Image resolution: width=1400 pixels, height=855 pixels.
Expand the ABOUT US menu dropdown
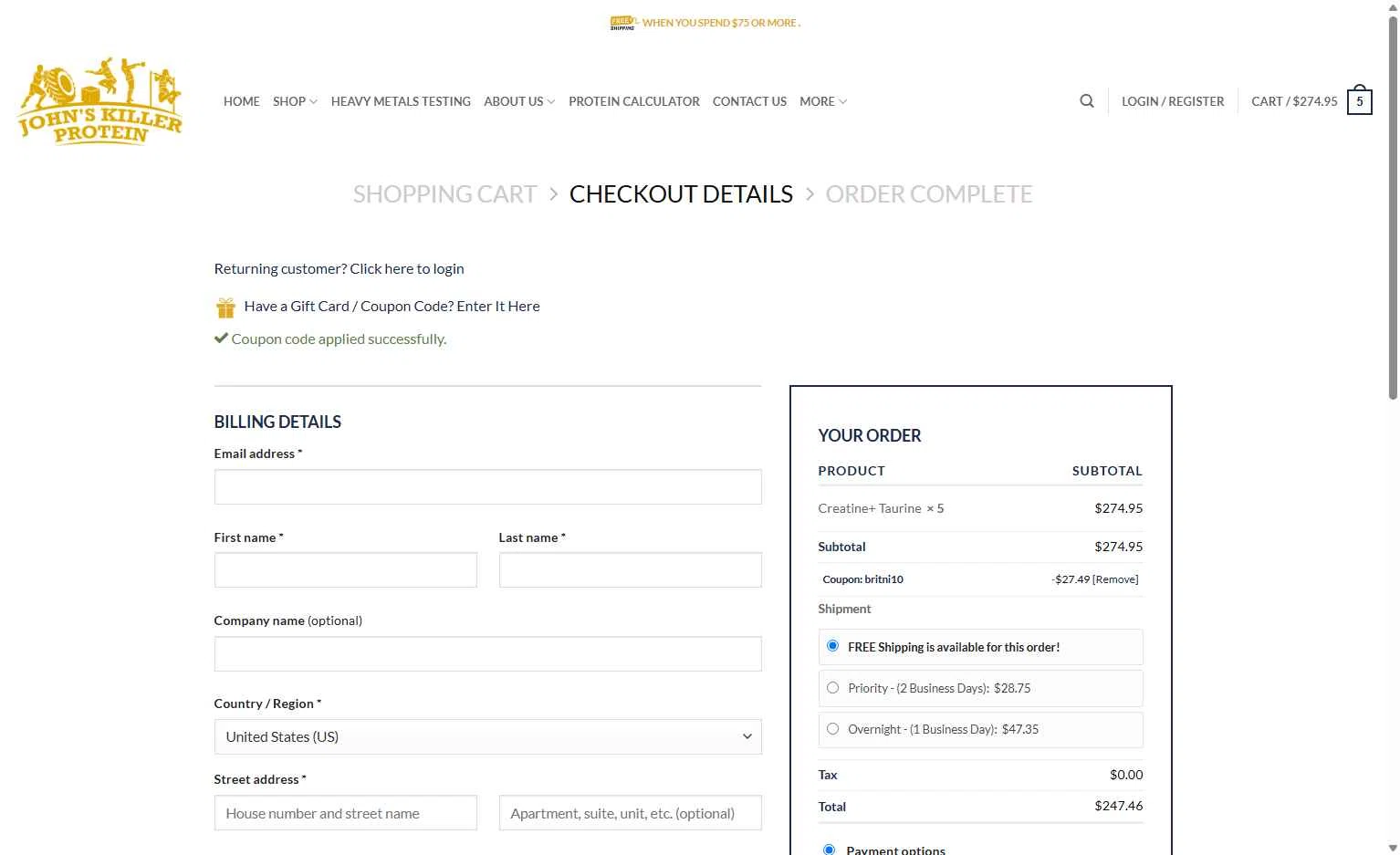(519, 101)
